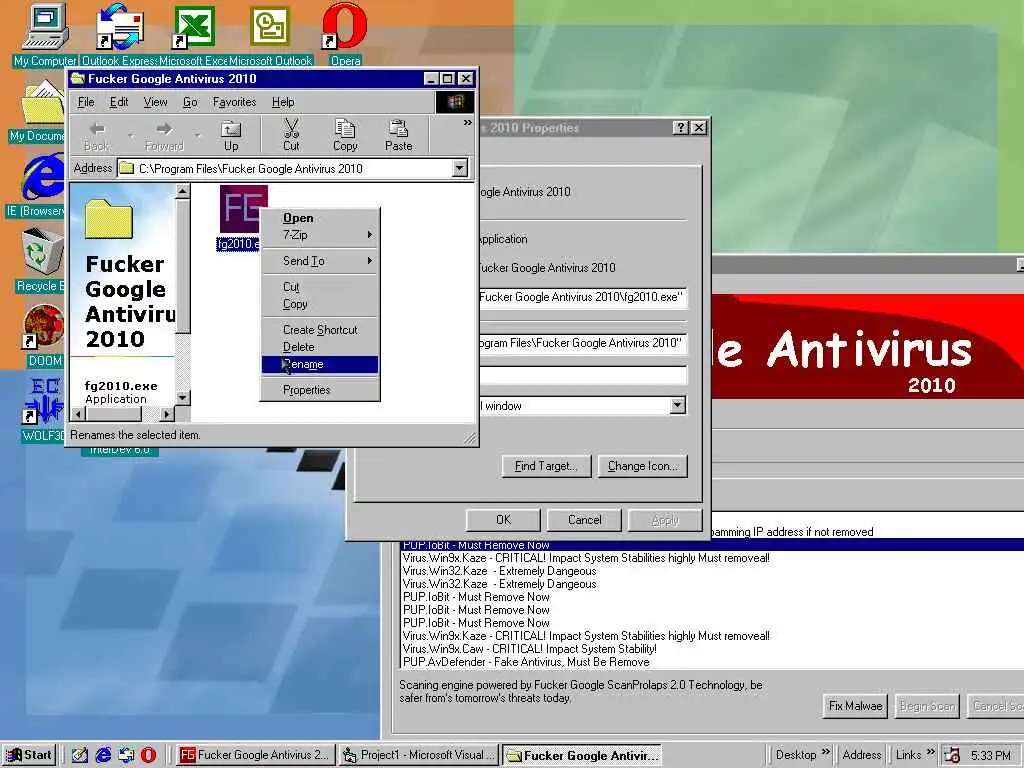Open the Recycle Bin icon

(40, 260)
